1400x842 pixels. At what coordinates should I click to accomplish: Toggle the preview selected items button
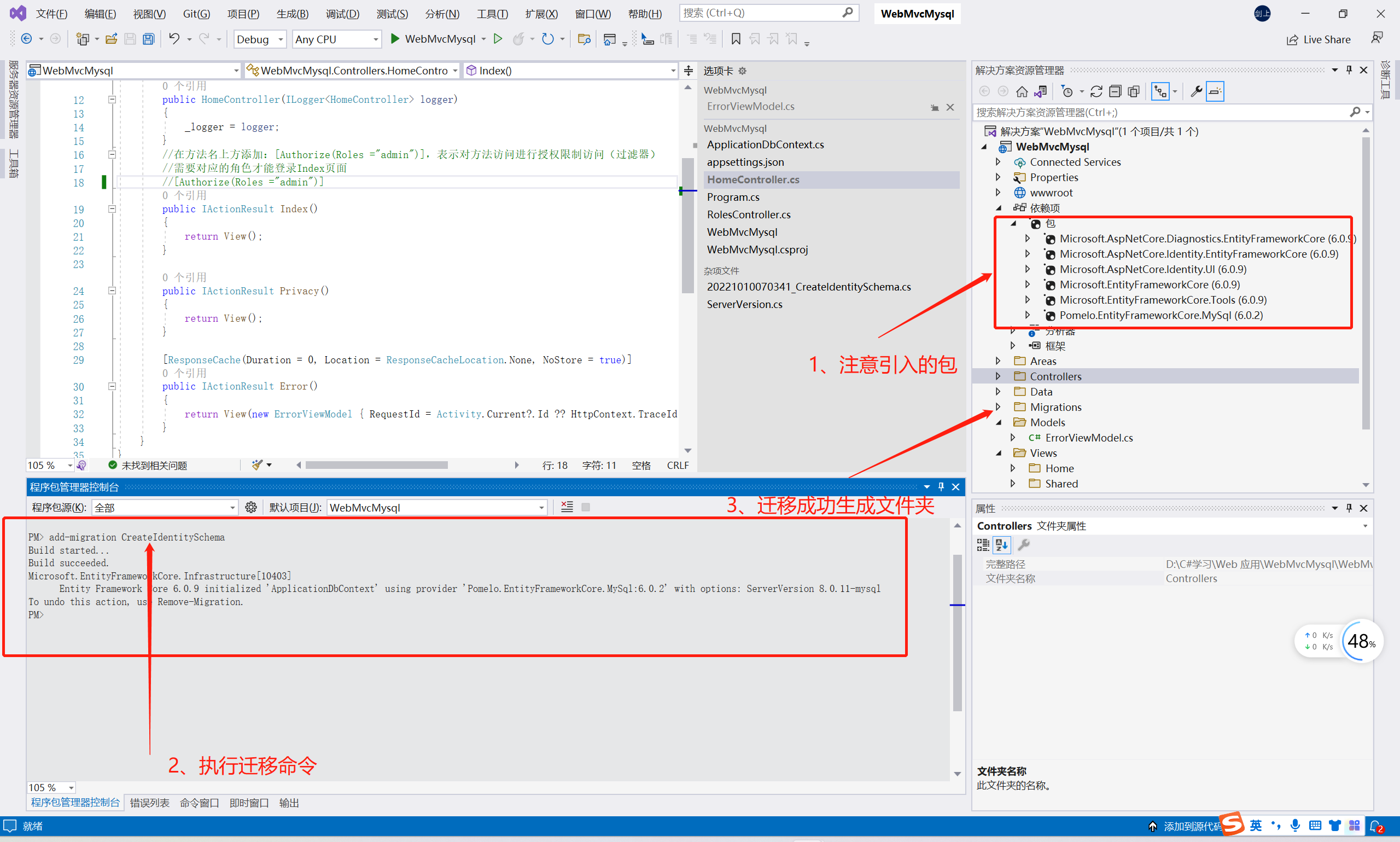1215,91
